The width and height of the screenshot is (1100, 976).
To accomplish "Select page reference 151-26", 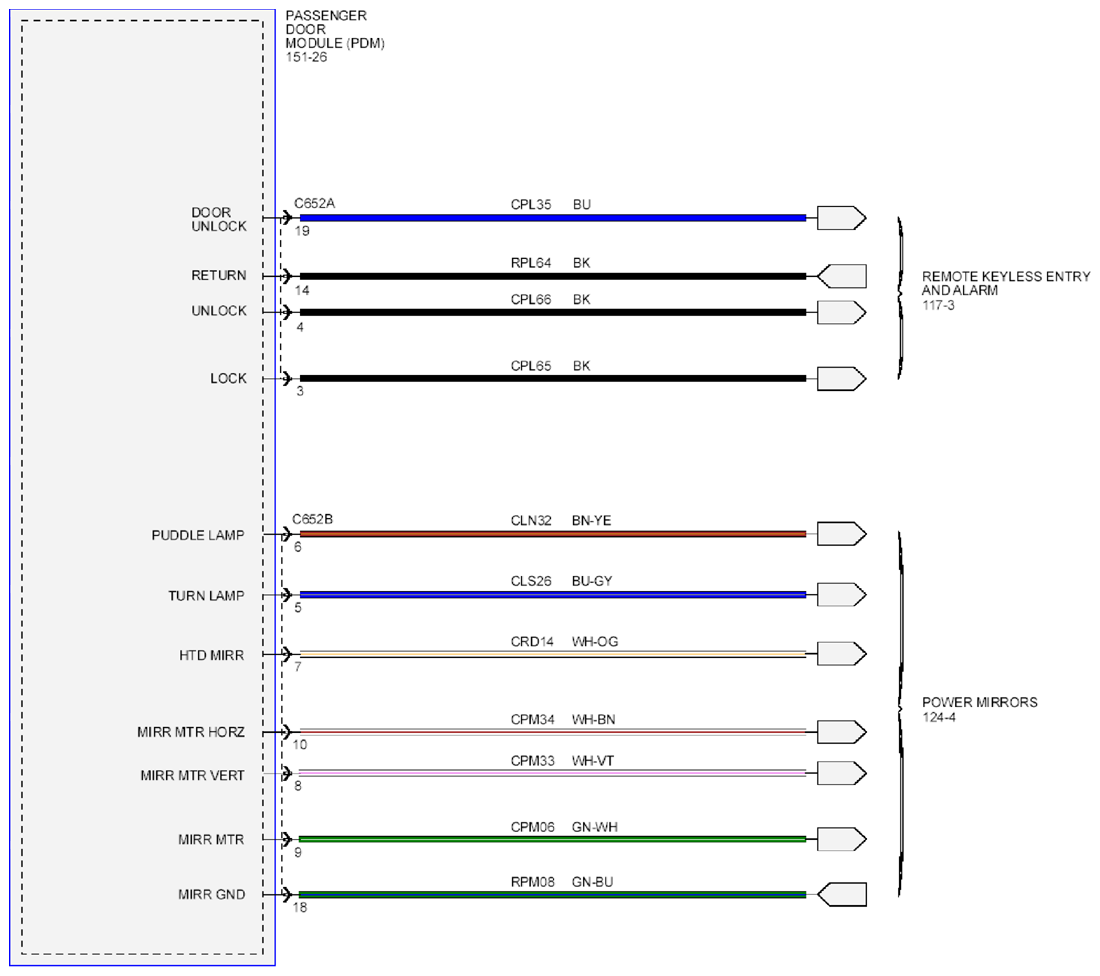I will tap(307, 58).
